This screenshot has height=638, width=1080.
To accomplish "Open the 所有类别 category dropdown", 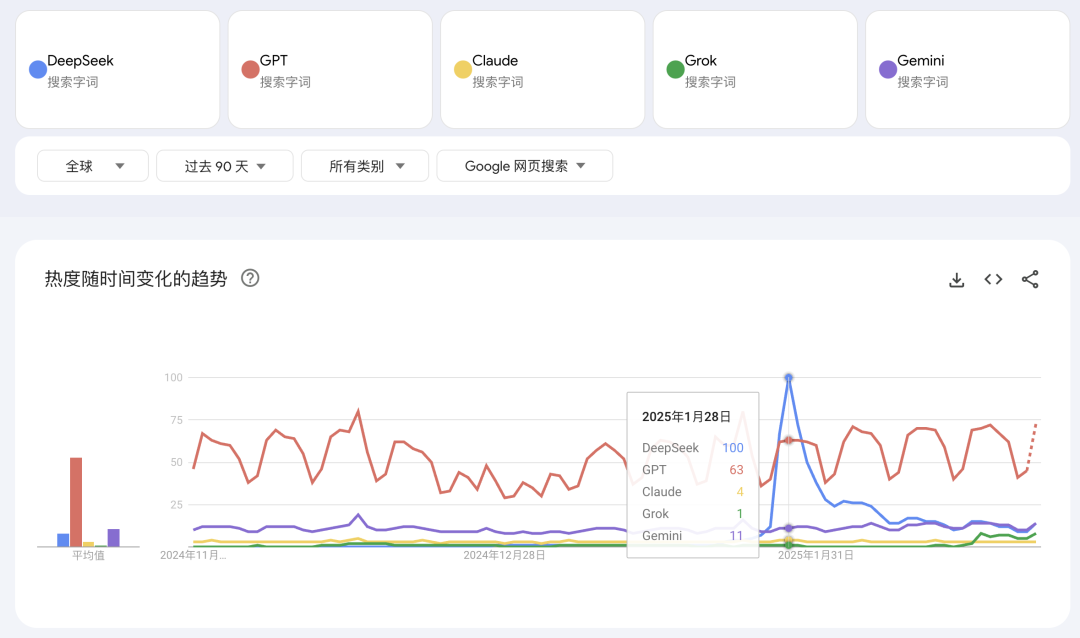I will point(365,166).
